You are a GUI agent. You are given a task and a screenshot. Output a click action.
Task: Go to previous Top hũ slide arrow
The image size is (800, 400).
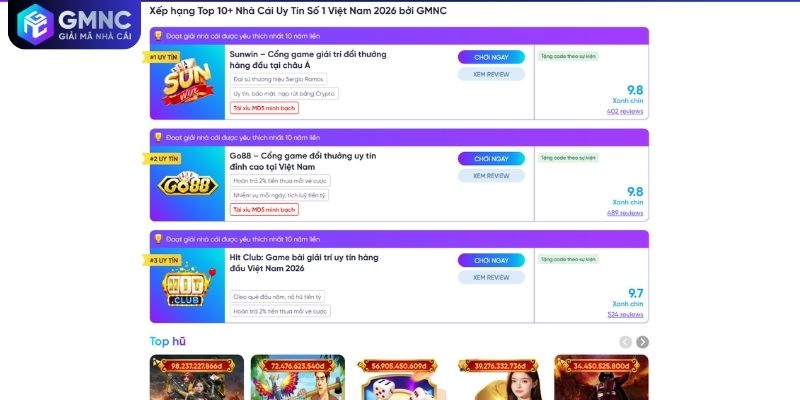tap(626, 342)
